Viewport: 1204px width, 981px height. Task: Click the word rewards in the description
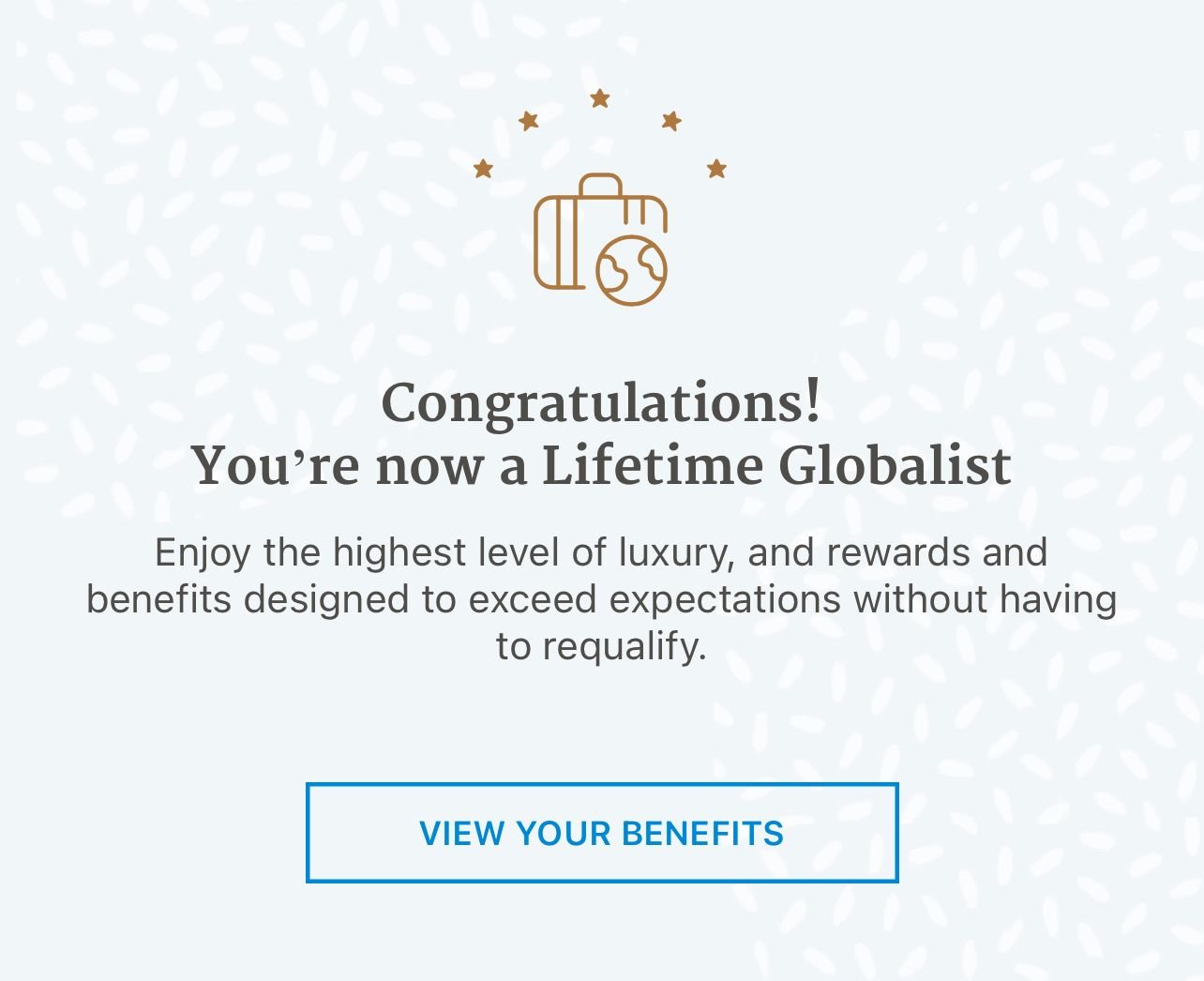pos(898,552)
